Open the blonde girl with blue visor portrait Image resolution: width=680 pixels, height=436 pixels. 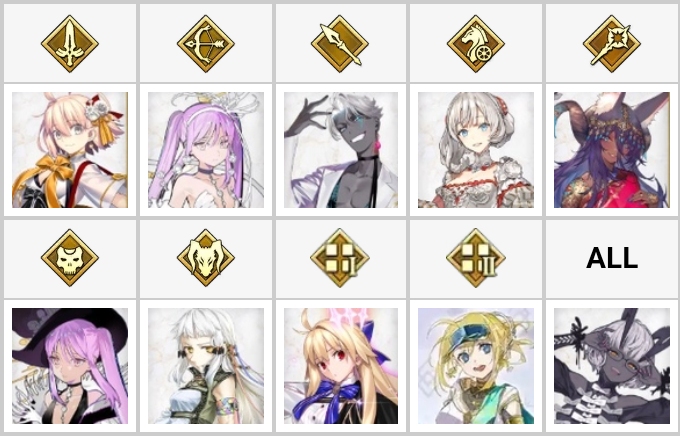click(476, 366)
